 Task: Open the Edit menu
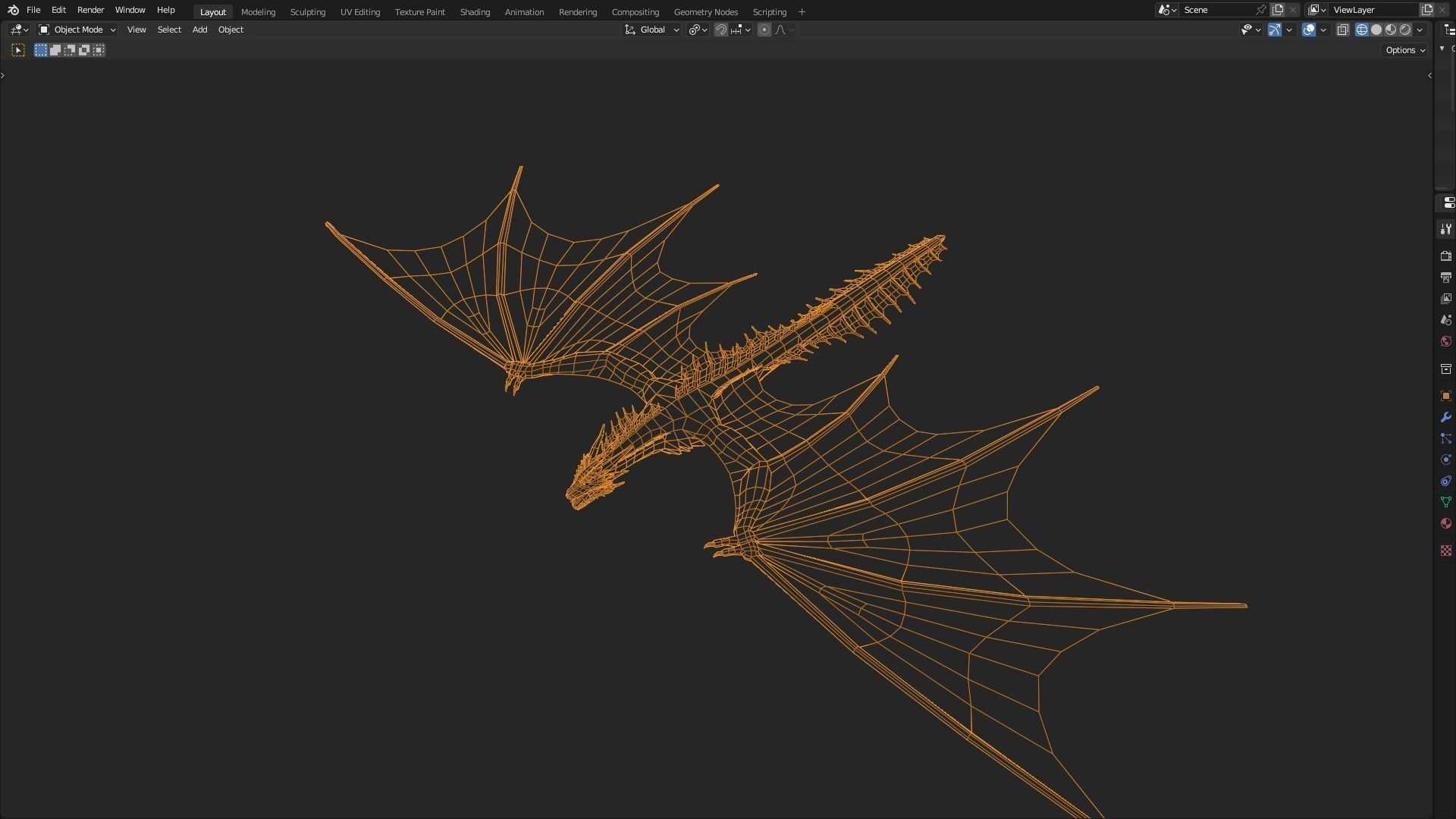coord(58,10)
